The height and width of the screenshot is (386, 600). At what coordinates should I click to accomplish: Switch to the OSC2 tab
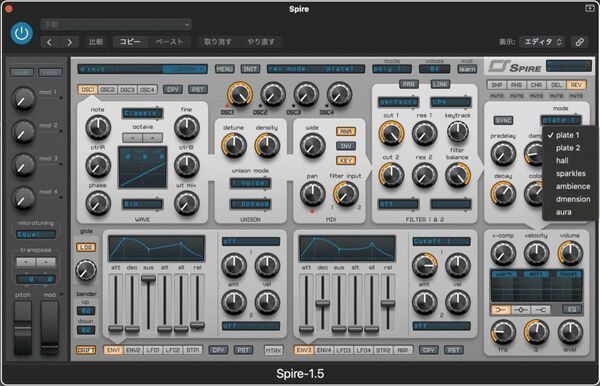108,90
